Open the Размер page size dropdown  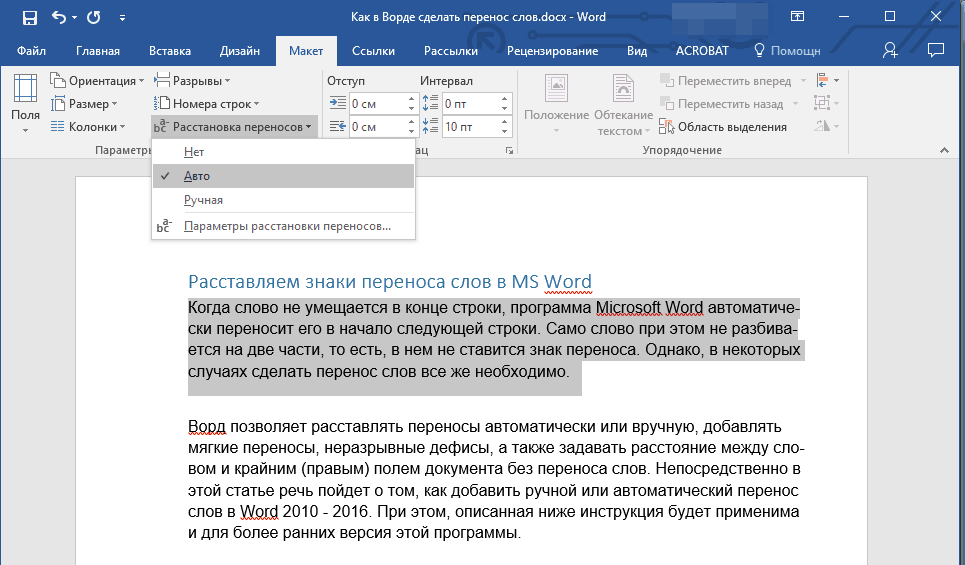pos(84,104)
